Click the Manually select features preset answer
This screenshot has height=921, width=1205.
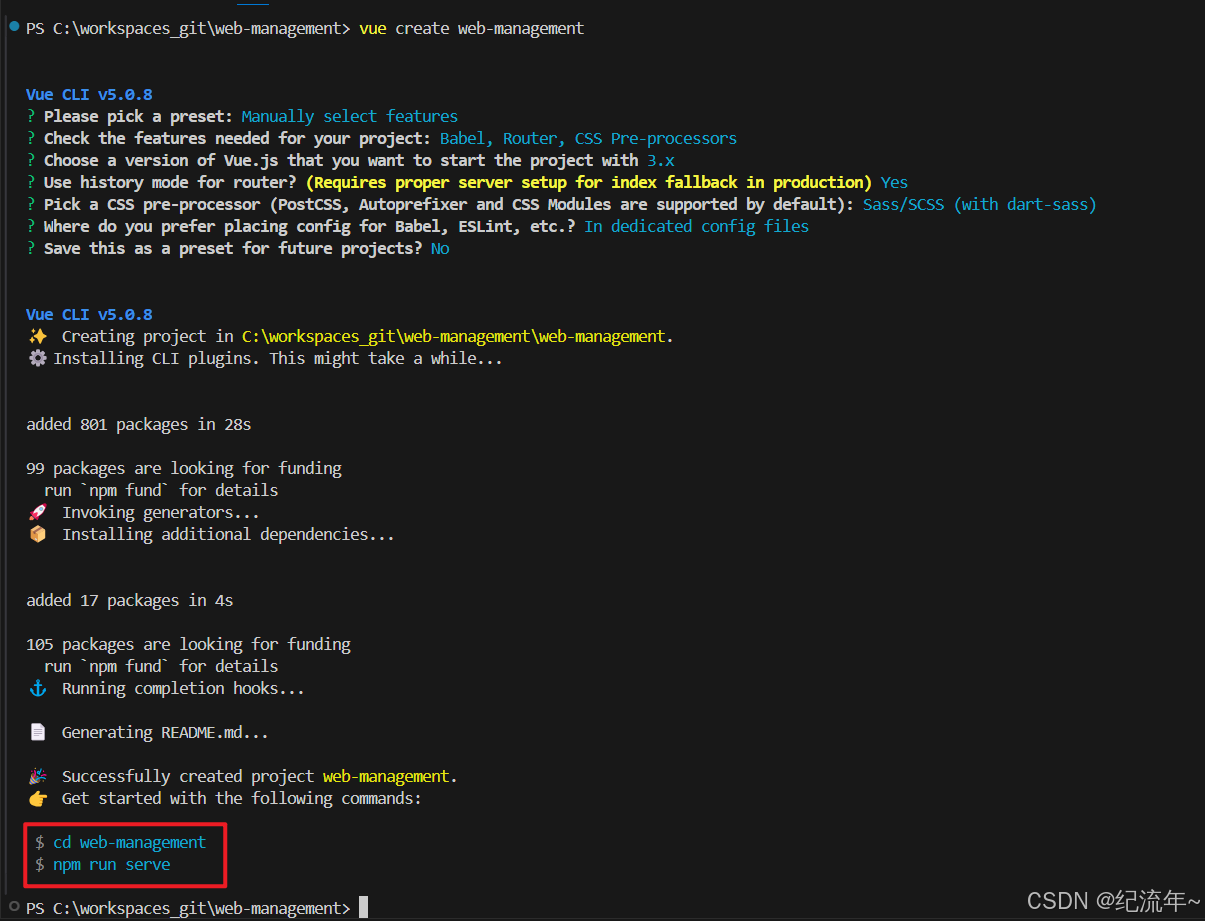(348, 116)
